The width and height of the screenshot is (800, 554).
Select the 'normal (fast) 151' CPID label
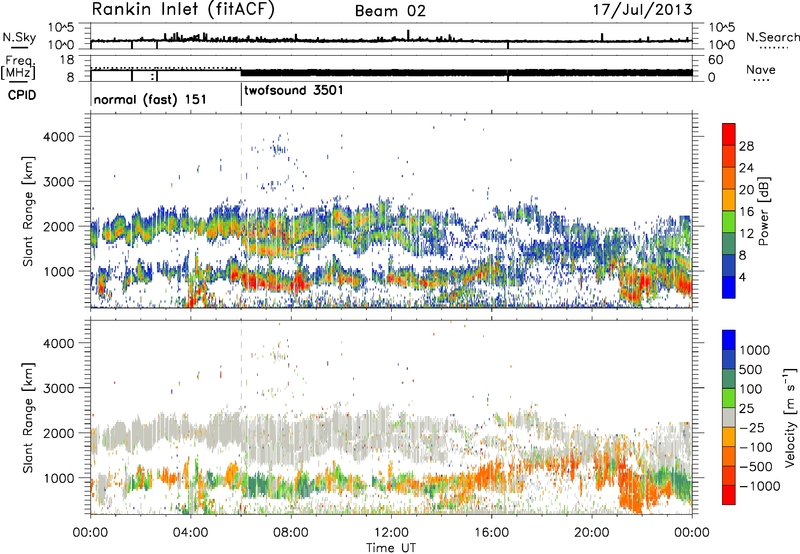coord(150,99)
